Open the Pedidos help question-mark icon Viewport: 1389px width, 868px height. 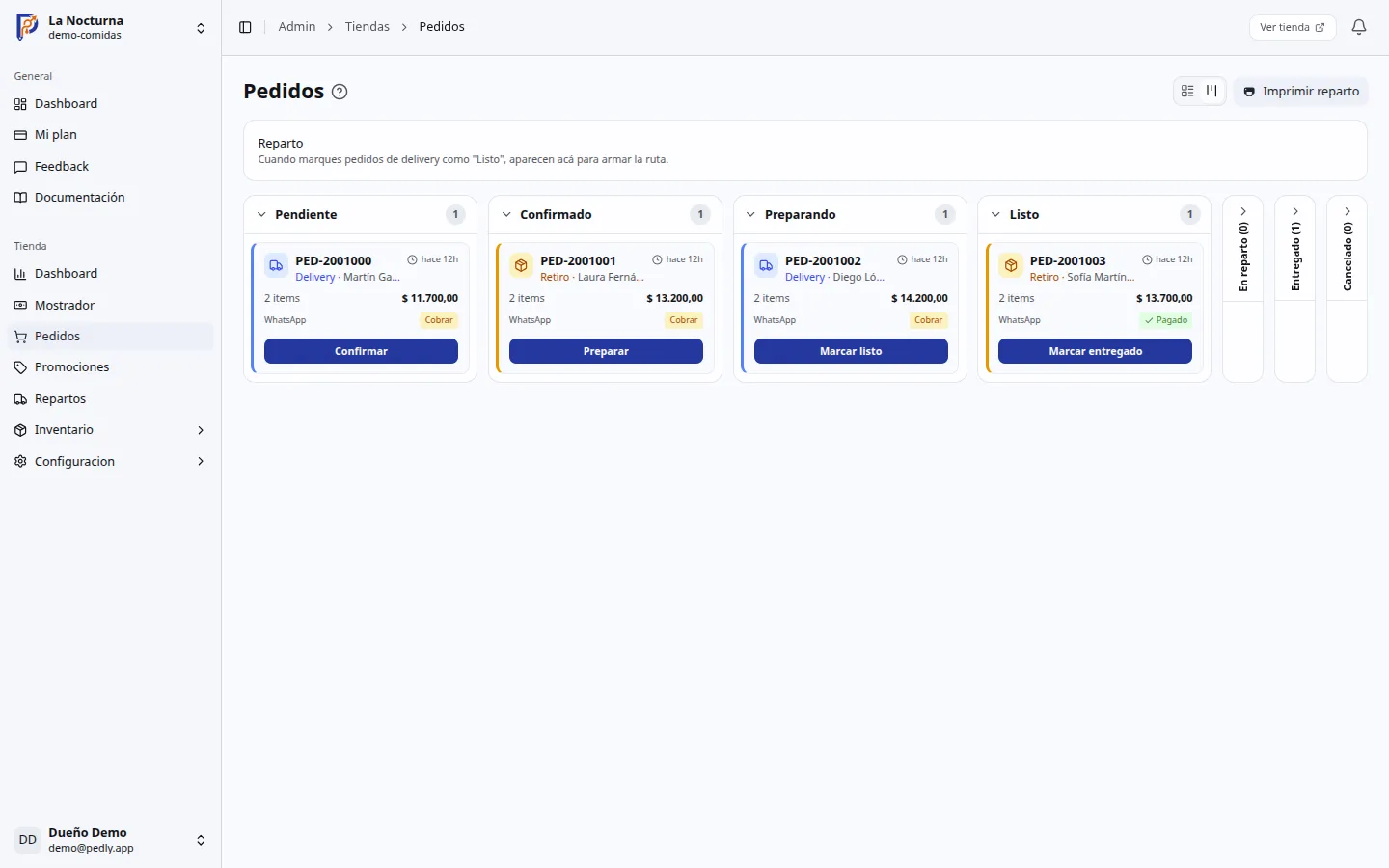point(340,92)
